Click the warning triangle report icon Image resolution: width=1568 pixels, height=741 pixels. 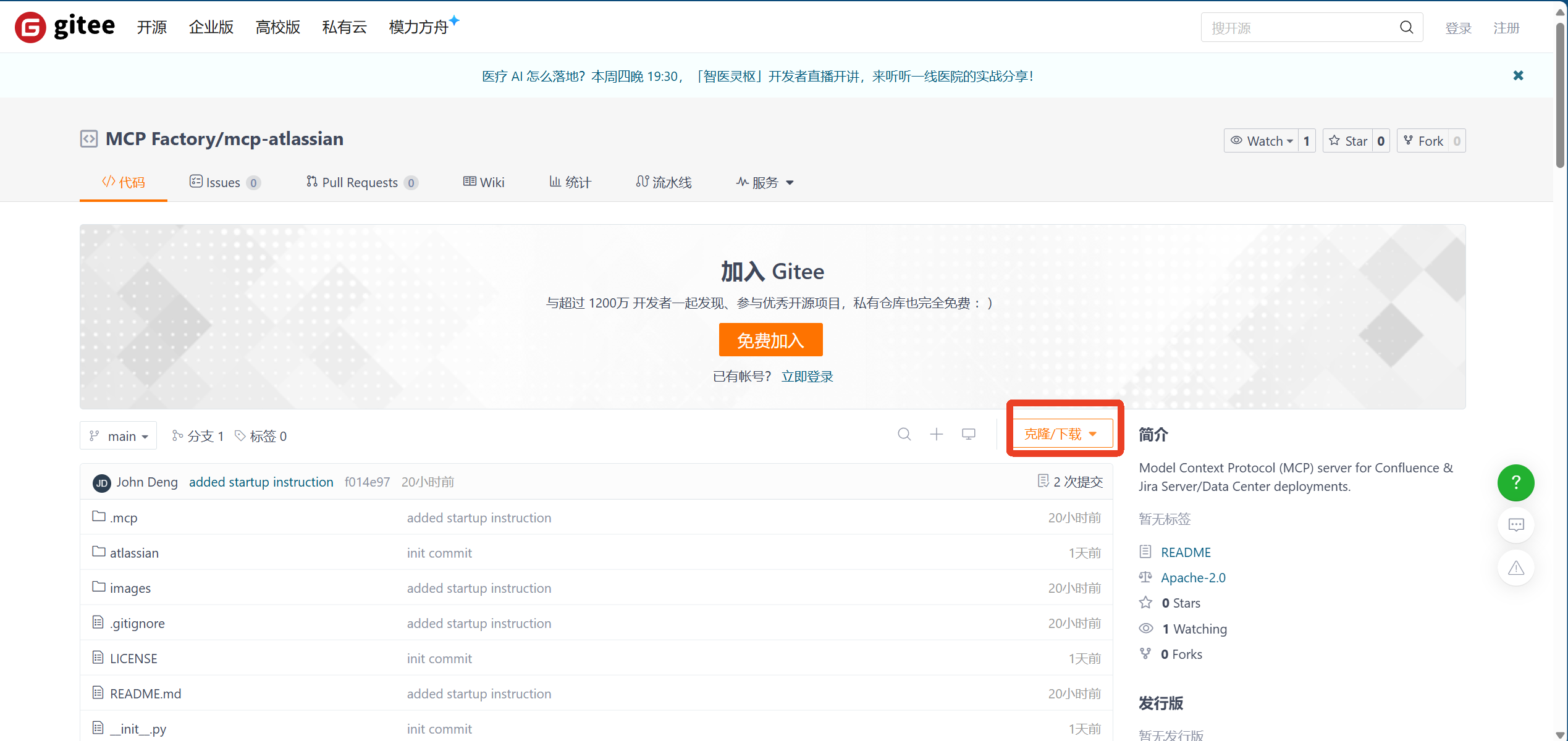pyautogui.click(x=1515, y=568)
